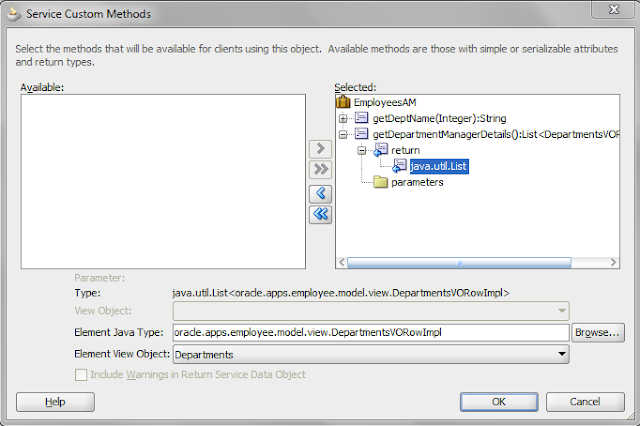Click the getDepartmentManagerDetails method icon
Viewport: 640px width, 426px height.
[361, 134]
